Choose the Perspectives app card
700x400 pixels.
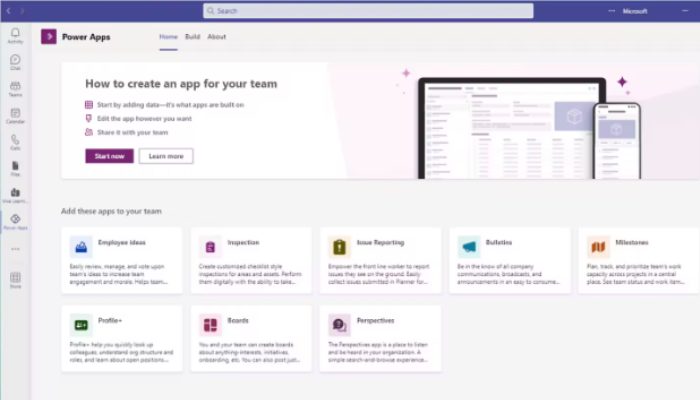pyautogui.click(x=380, y=339)
